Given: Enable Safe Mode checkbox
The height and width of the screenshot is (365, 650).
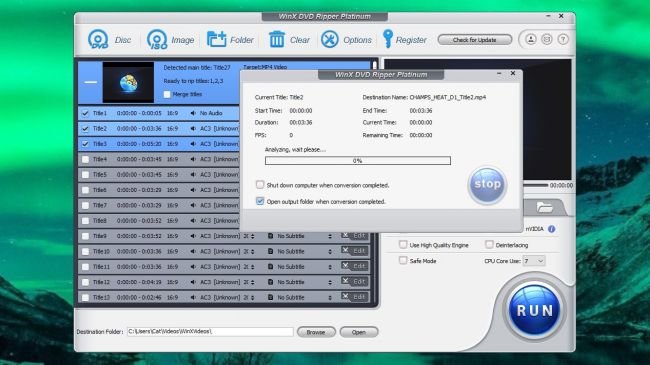Looking at the screenshot, I should 403,260.
